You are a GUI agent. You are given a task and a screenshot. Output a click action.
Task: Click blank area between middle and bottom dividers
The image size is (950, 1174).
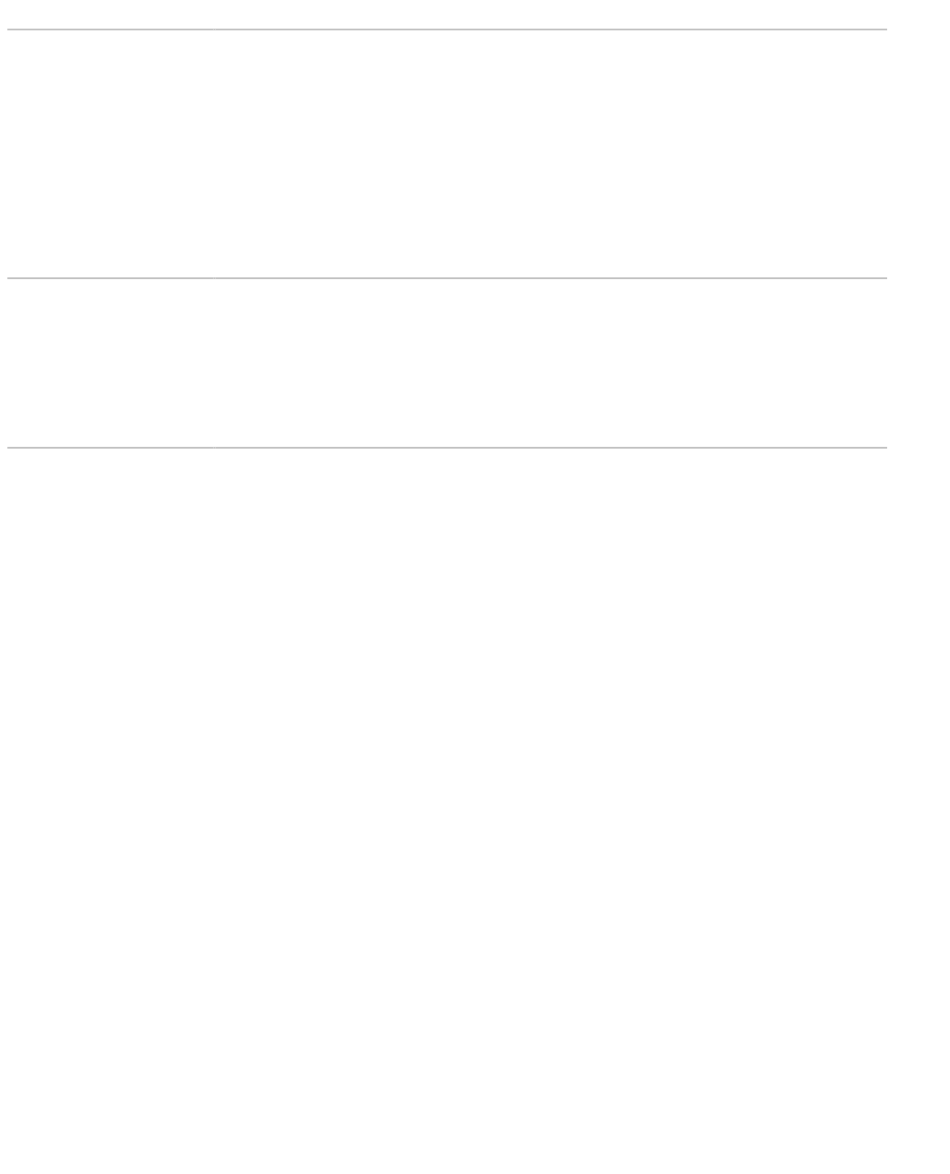pyautogui.click(x=447, y=363)
